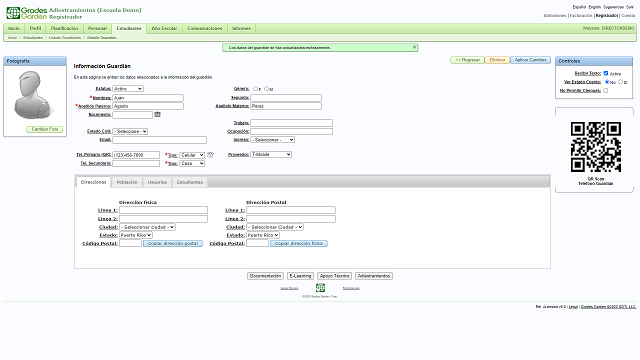Open the Adiestramientos footer button
Viewport: 640px width, 360px height.
tap(374, 276)
